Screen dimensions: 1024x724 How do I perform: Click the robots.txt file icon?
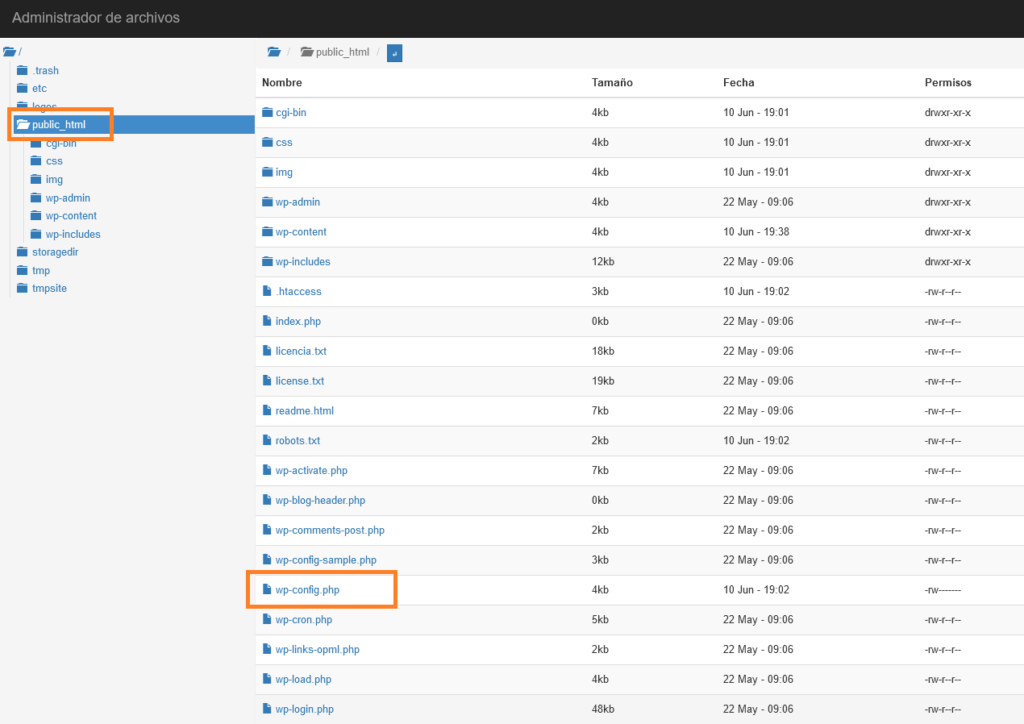click(x=267, y=440)
